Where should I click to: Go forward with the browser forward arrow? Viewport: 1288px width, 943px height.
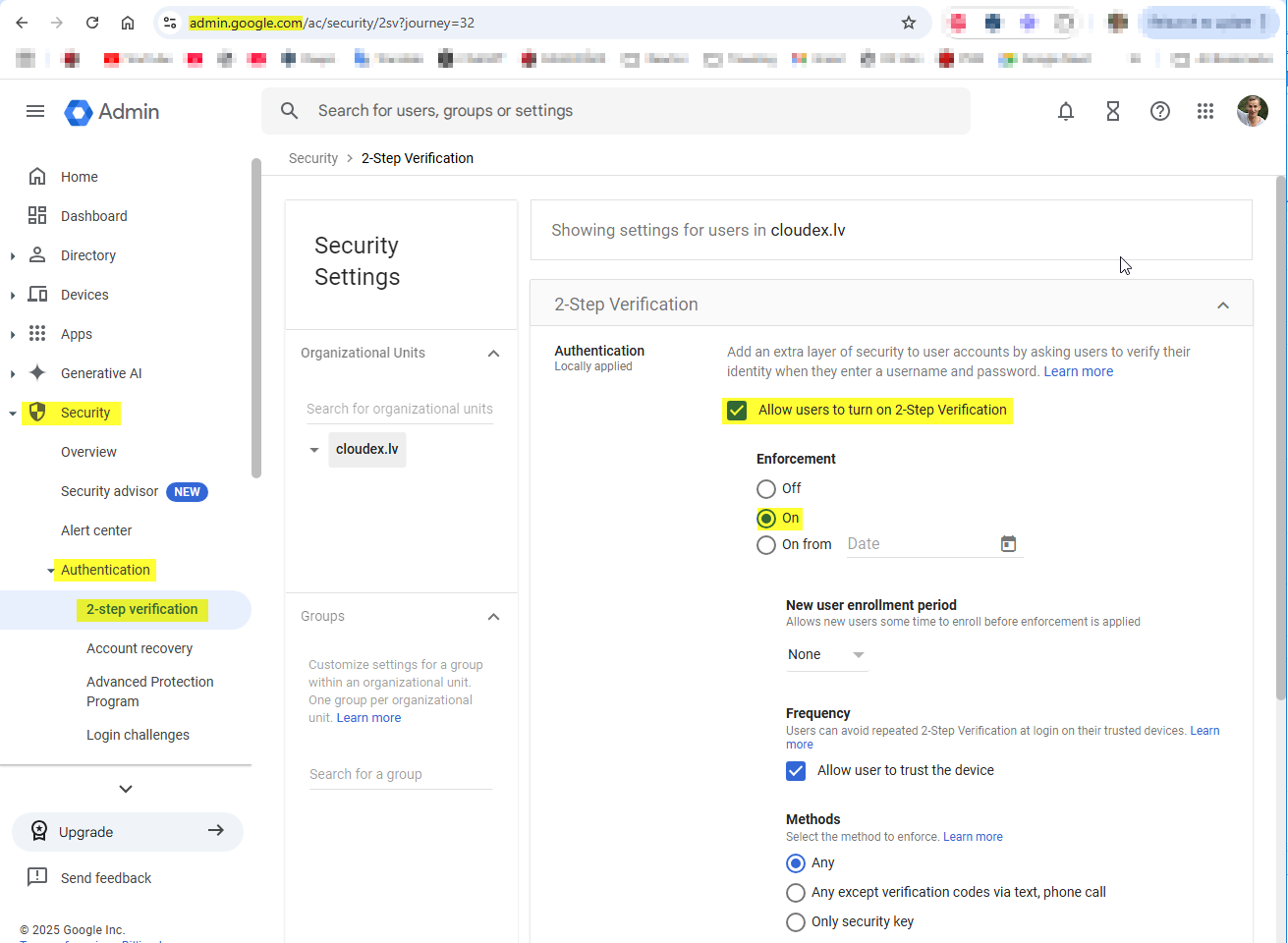tap(57, 23)
